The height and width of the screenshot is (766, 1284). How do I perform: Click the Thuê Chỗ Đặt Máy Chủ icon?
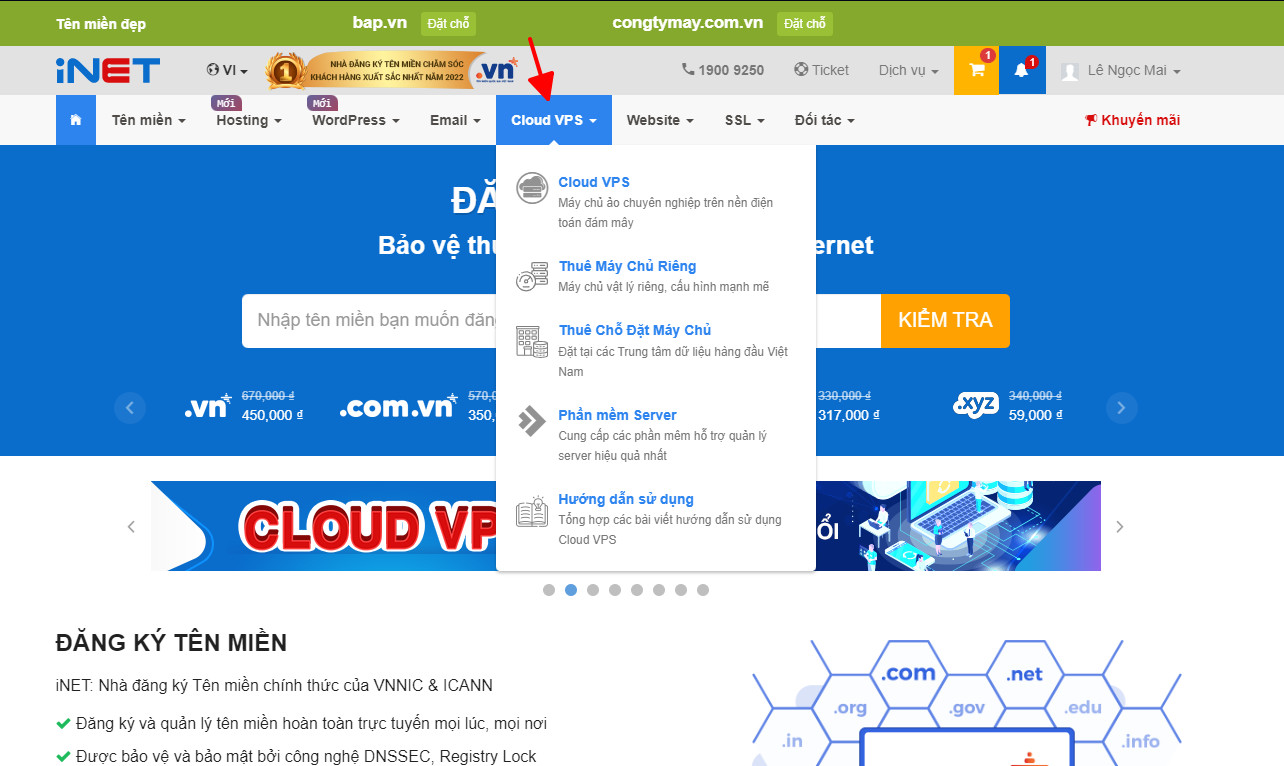(532, 341)
